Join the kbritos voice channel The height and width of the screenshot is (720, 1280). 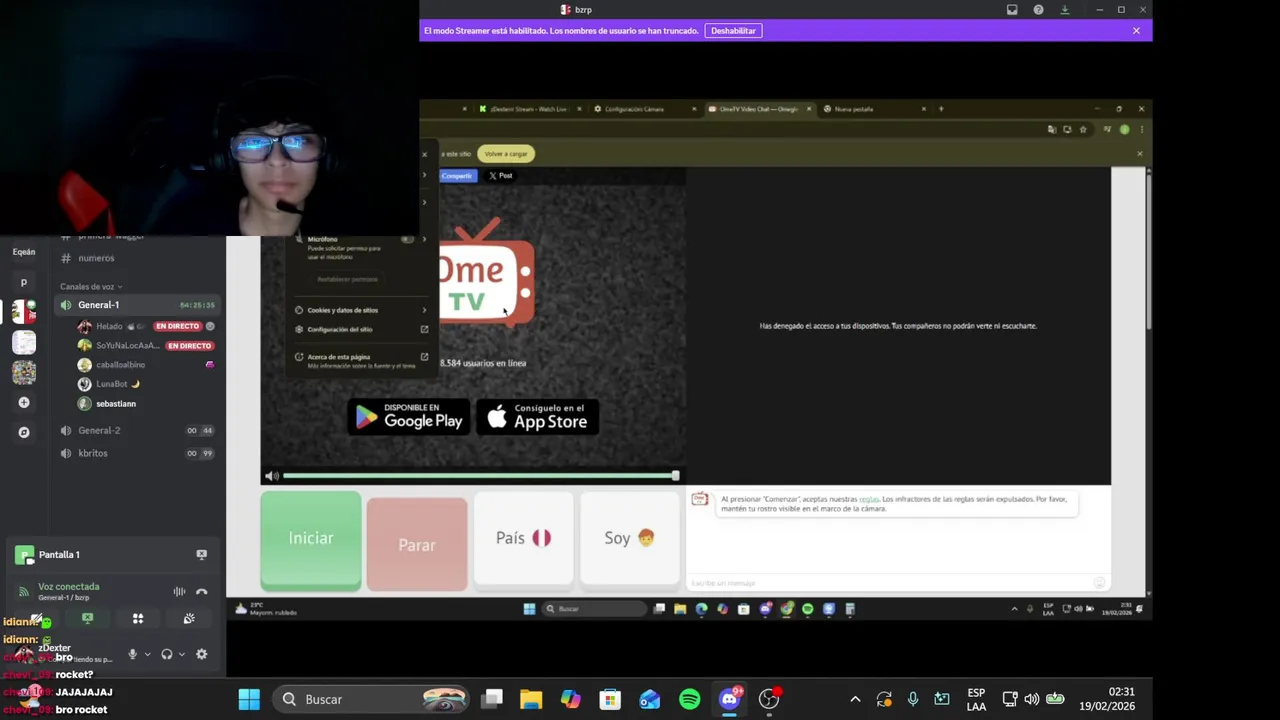pos(138,453)
